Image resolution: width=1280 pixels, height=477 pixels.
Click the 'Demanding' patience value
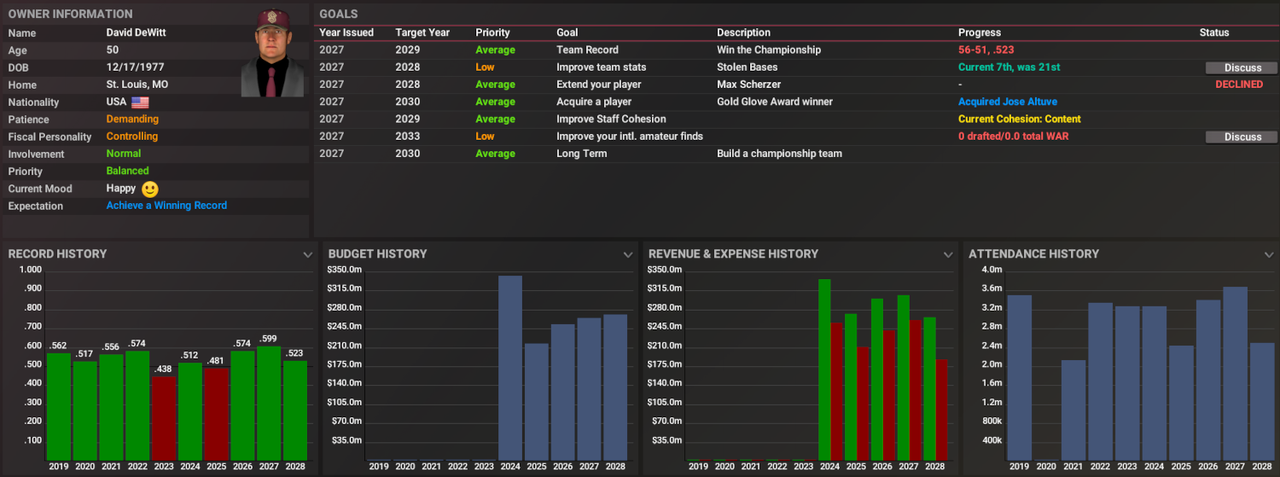(132, 119)
